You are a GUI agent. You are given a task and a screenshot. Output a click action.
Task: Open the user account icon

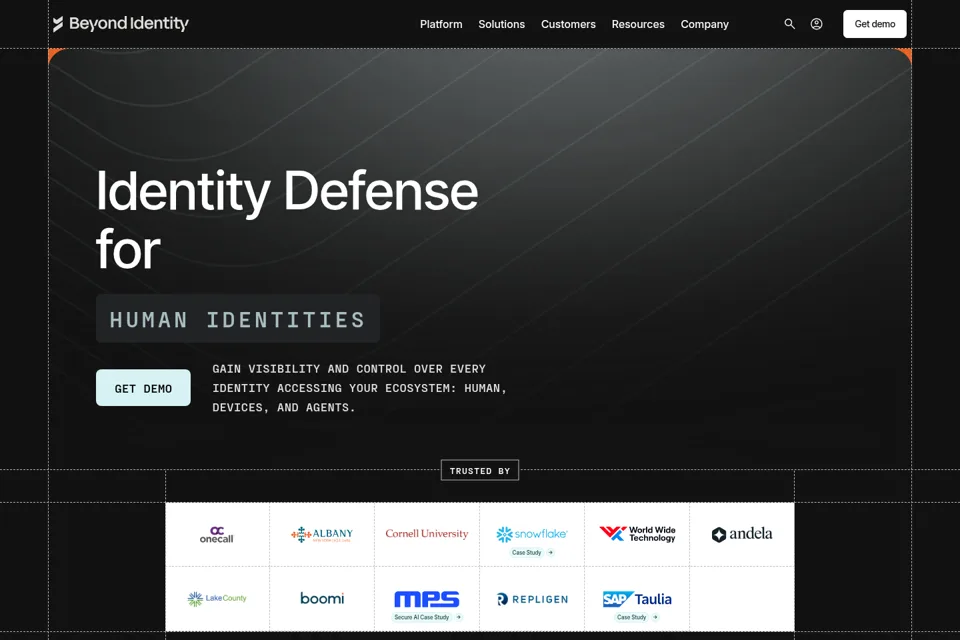816,24
